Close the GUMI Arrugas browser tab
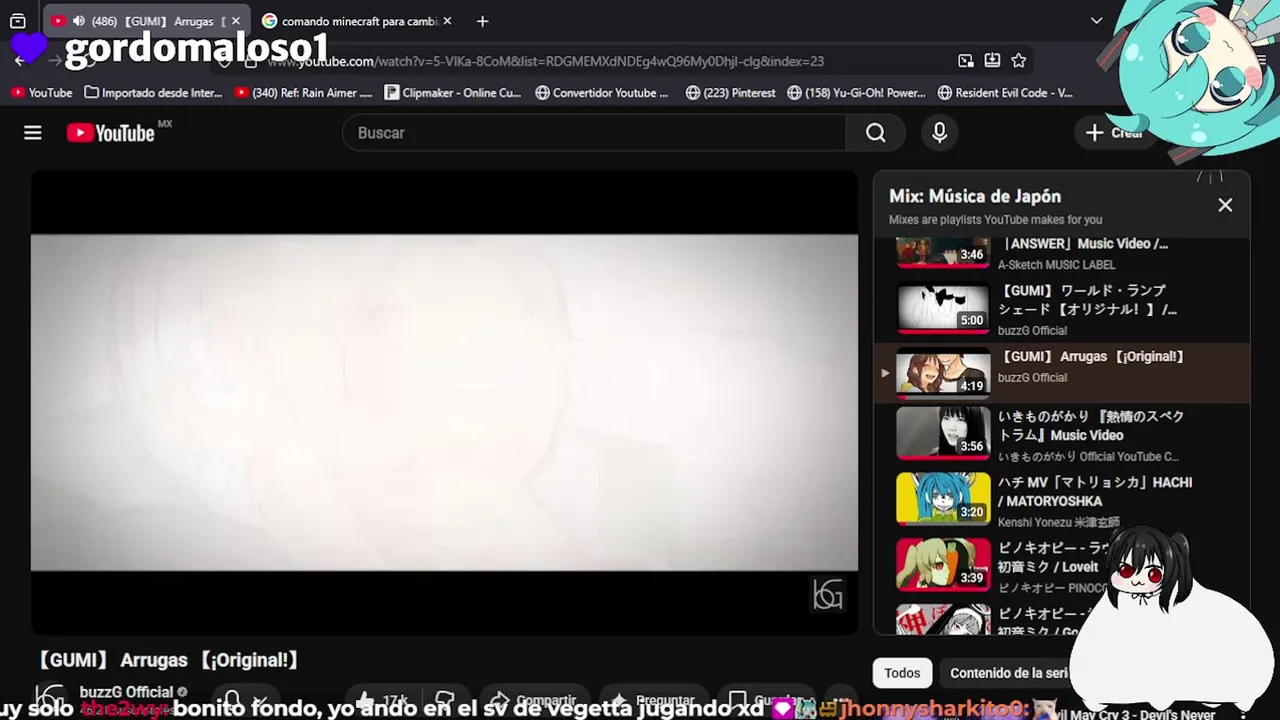The height and width of the screenshot is (720, 1280). click(236, 21)
